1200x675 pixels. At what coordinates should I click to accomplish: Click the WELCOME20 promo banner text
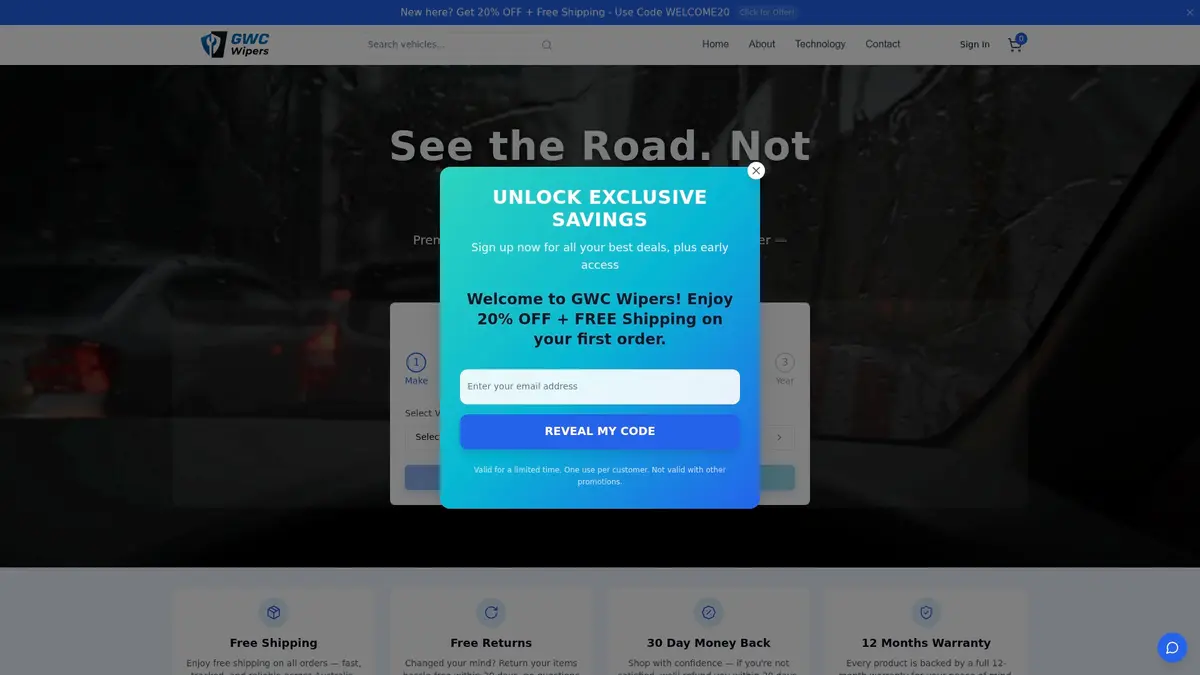(565, 12)
